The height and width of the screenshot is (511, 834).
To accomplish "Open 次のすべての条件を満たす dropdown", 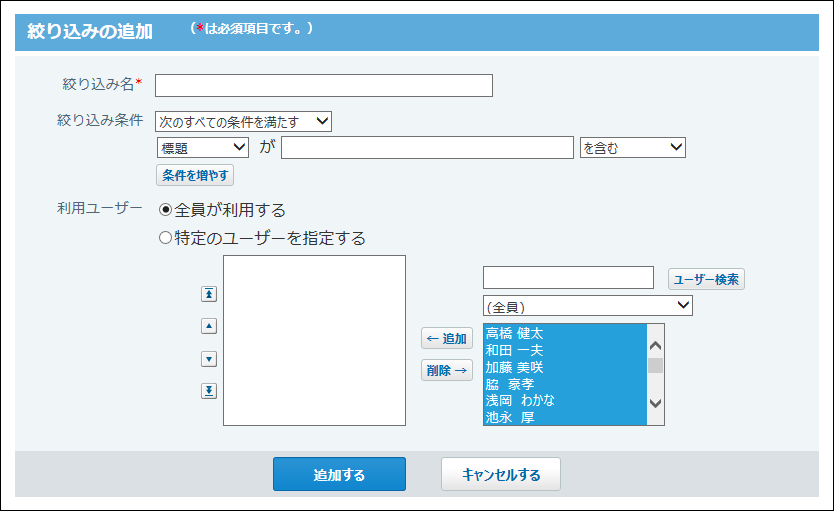I will click(243, 122).
